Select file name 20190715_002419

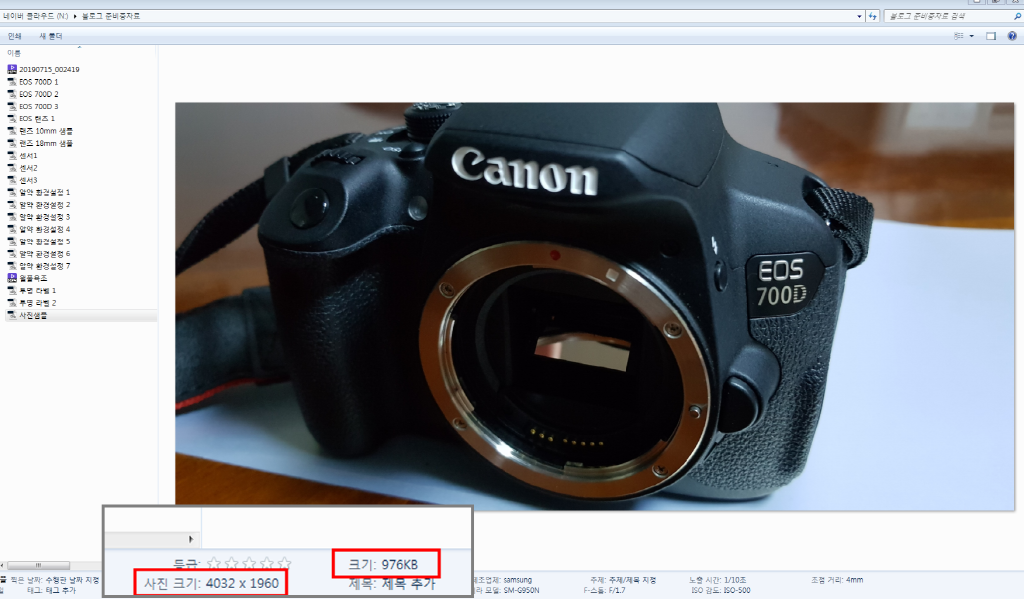tap(49, 69)
